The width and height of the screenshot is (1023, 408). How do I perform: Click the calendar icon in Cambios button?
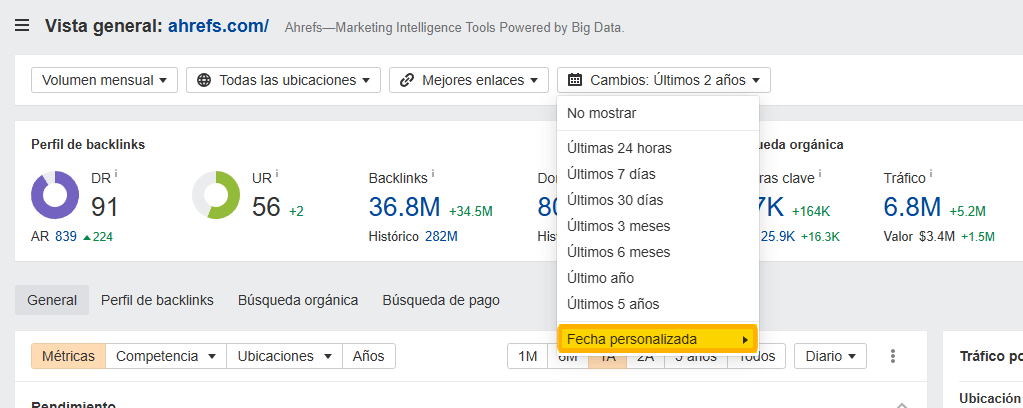click(x=575, y=80)
